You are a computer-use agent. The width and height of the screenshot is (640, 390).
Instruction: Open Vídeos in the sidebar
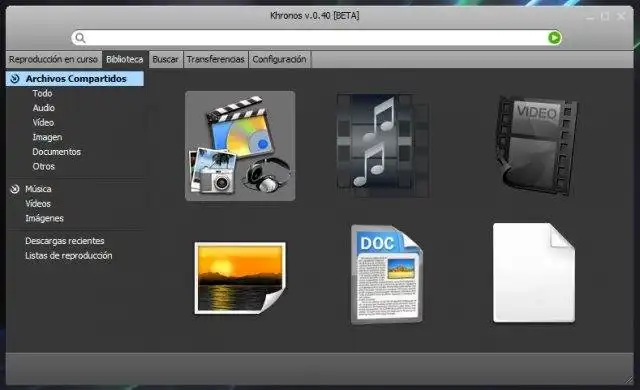(38, 204)
